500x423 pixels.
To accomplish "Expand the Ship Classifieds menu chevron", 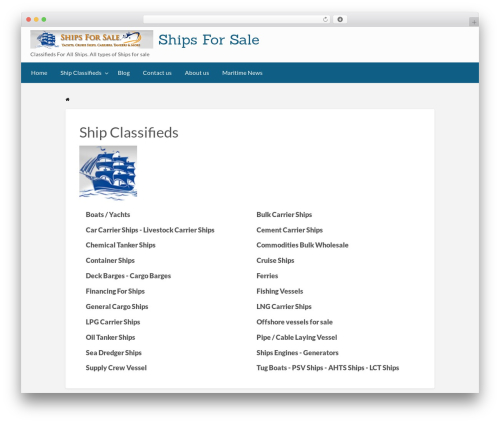I will click(x=106, y=73).
